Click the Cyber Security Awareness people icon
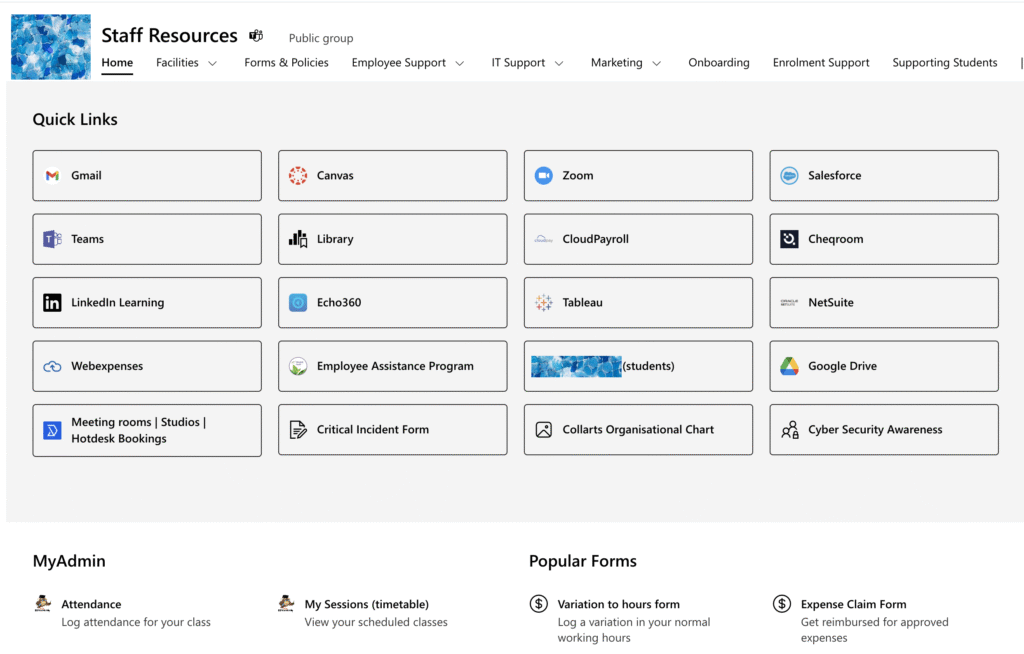 [790, 430]
